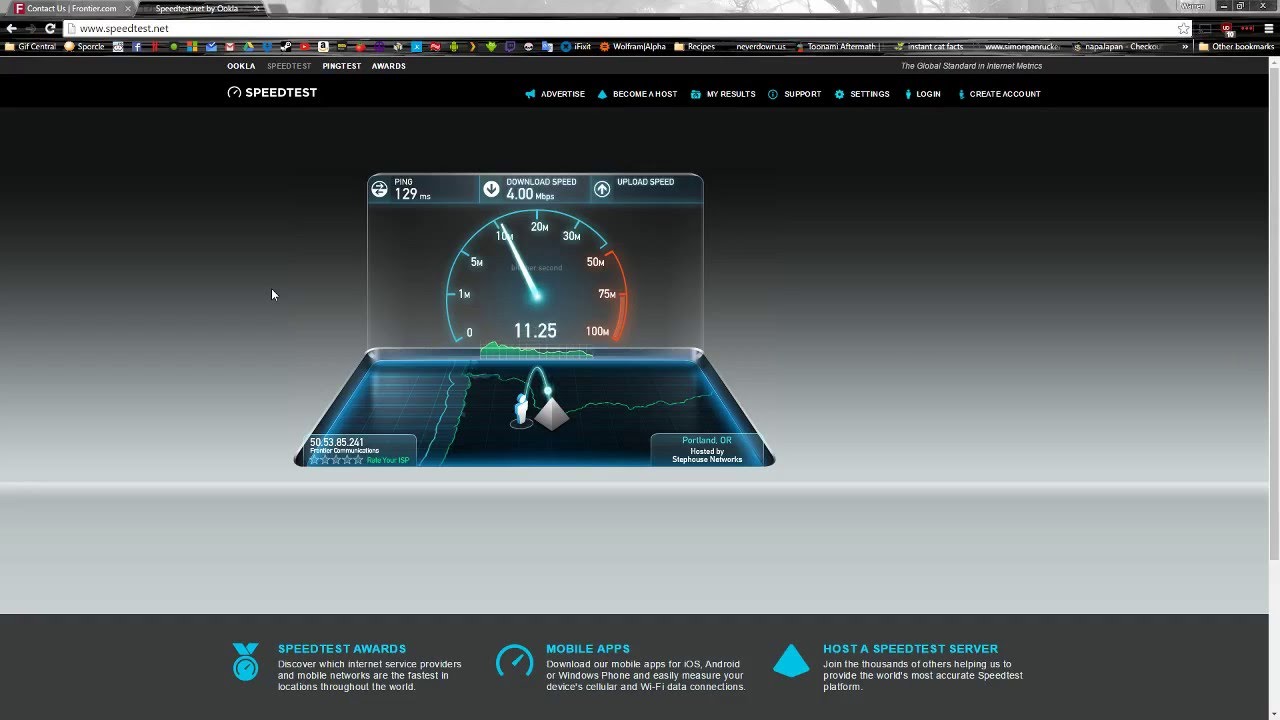The width and height of the screenshot is (1280, 720).
Task: Click the Host a Speedtest Server pyramid icon
Action: tap(791, 660)
